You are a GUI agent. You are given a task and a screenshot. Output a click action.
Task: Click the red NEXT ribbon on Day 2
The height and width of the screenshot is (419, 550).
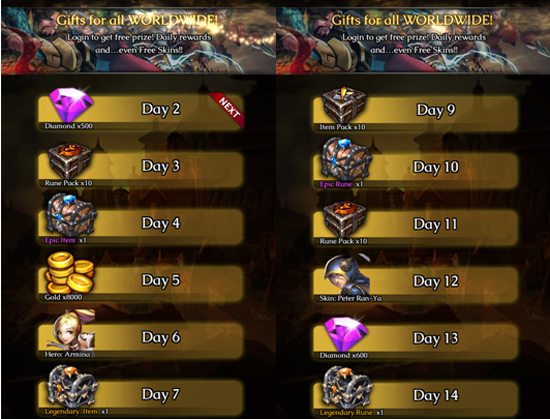(227, 109)
